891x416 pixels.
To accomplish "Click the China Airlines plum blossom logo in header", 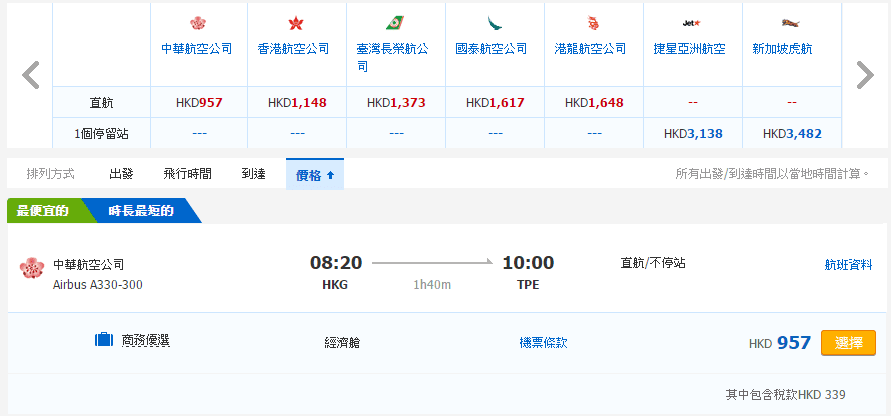I will point(197,23).
